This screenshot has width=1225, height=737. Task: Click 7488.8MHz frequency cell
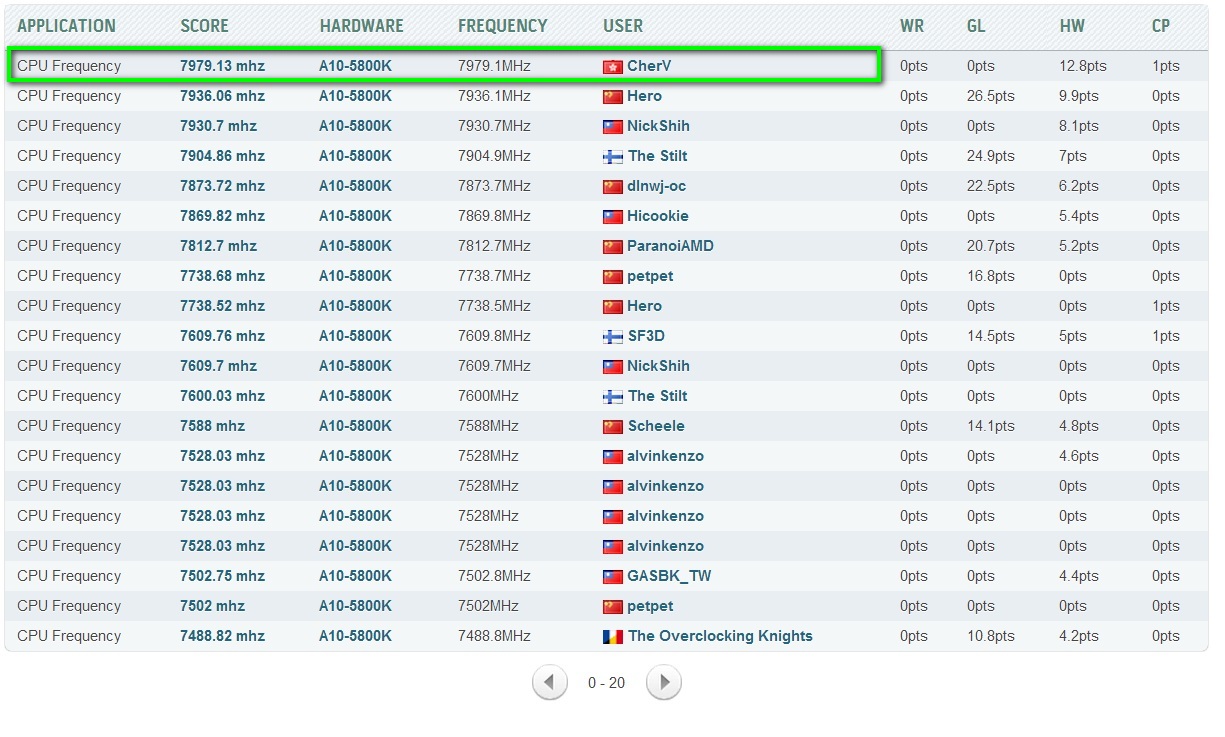click(494, 636)
